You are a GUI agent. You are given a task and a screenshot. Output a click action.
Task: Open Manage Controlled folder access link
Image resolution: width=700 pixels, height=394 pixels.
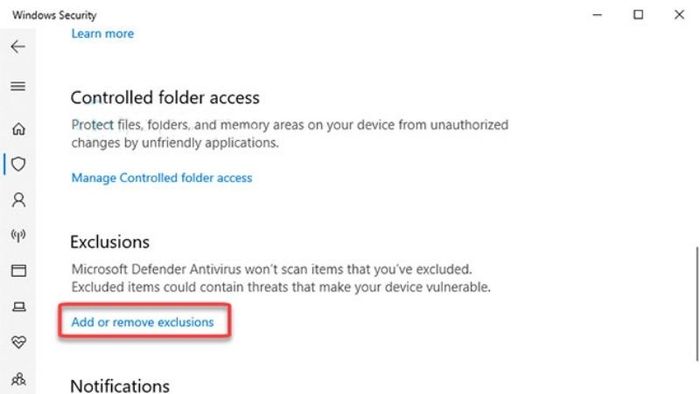pos(162,178)
